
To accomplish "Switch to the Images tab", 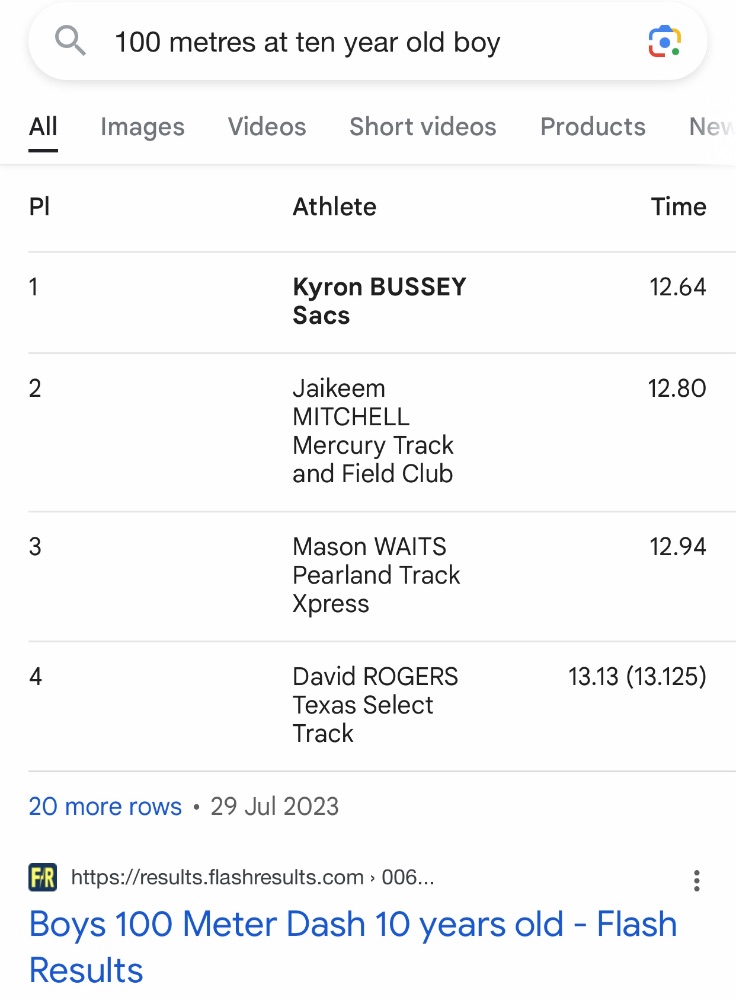I will point(142,127).
